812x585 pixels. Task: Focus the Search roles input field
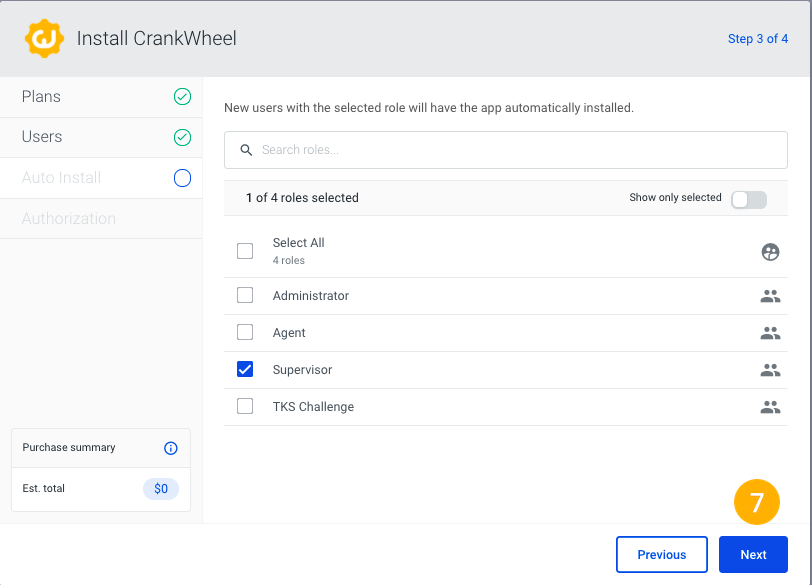(x=505, y=150)
